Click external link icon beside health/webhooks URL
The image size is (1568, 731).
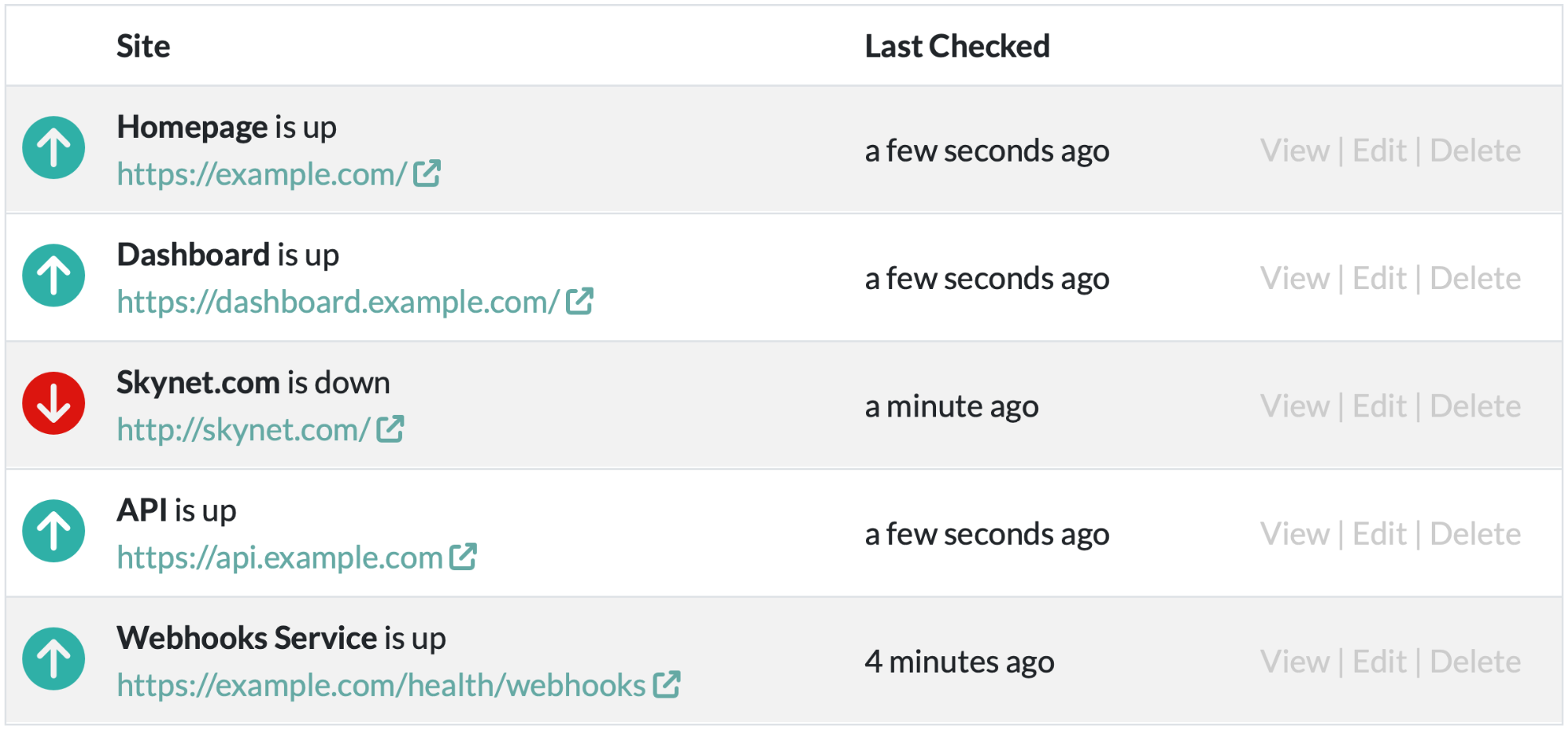click(x=666, y=685)
